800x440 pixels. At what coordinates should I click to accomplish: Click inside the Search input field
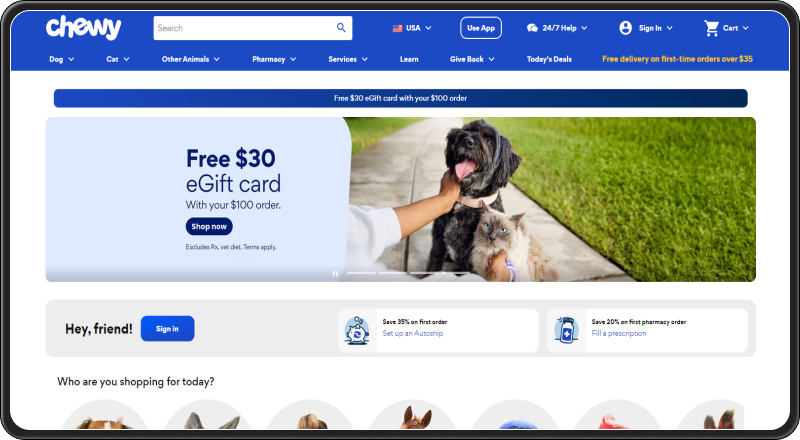244,28
